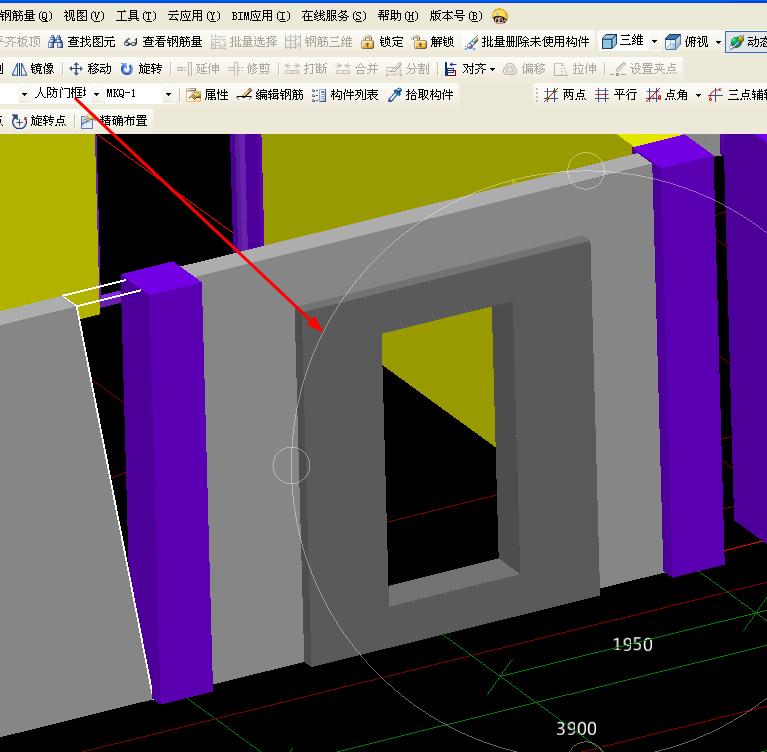Open the Tools (工具) menu
767x752 pixels.
[x=135, y=16]
